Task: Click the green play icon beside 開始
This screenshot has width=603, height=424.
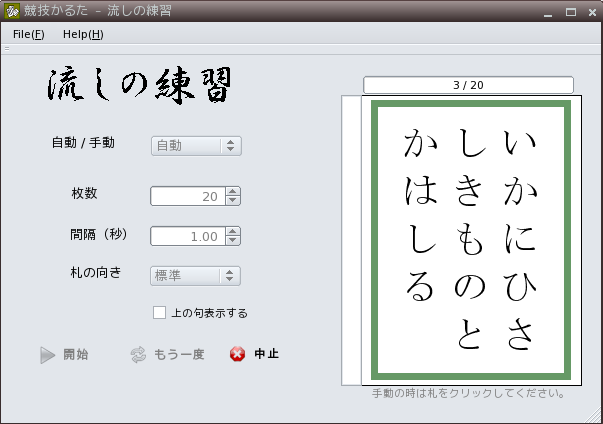Action: point(47,355)
